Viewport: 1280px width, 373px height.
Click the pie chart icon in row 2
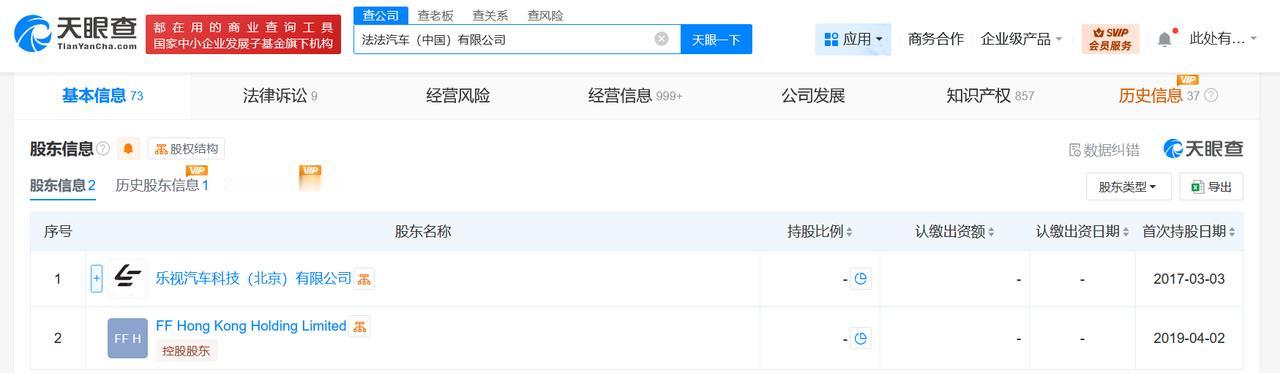[860, 338]
